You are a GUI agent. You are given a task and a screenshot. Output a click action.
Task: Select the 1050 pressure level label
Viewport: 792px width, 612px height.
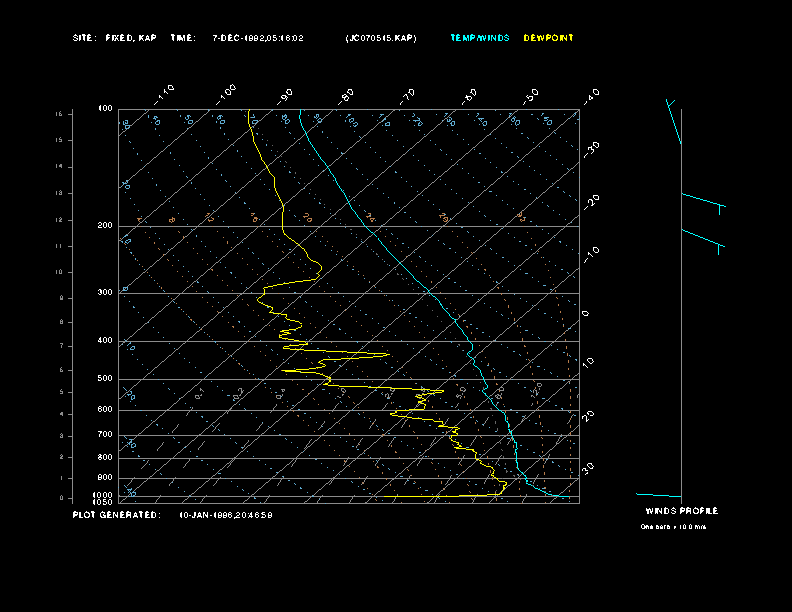(x=103, y=502)
